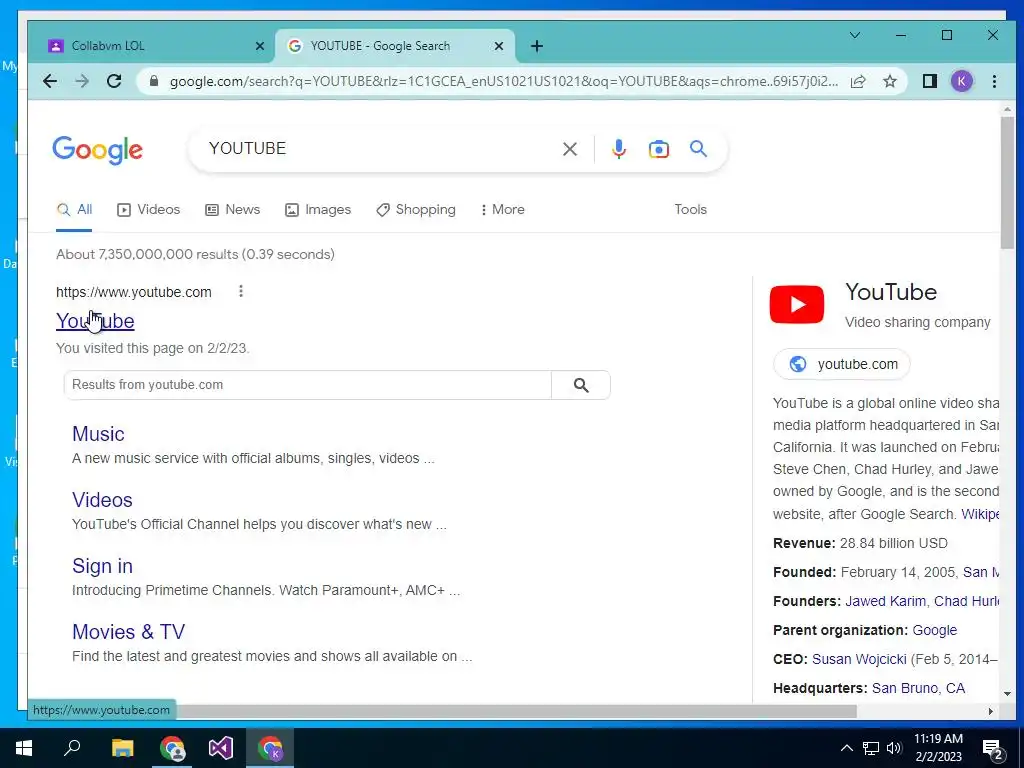
Task: Share this page from the address bar
Action: click(x=858, y=81)
